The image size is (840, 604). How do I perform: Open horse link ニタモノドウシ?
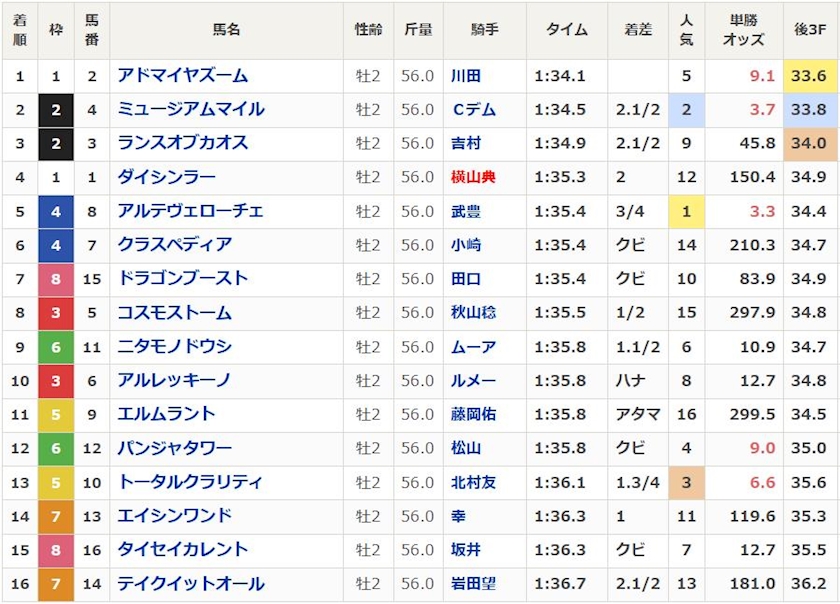point(174,347)
